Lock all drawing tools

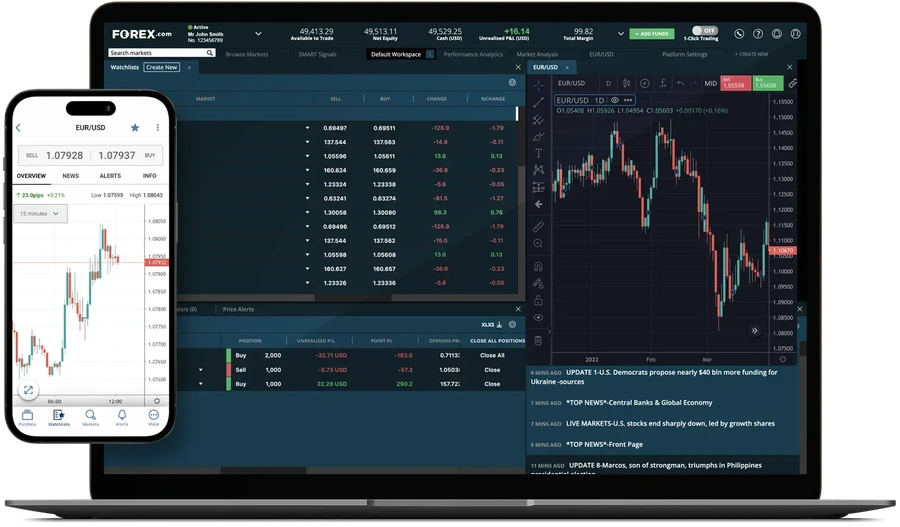pyautogui.click(x=538, y=300)
